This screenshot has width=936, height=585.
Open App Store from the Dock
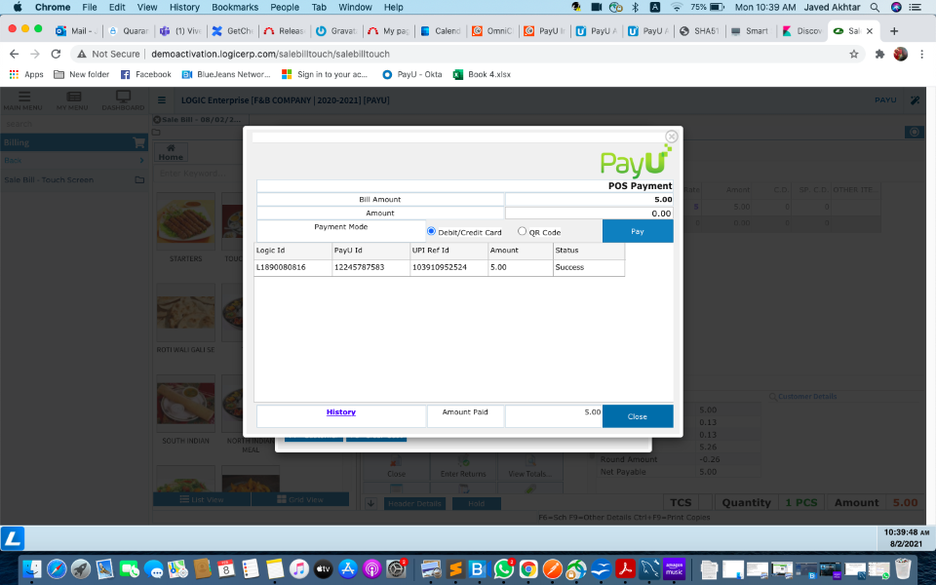(x=347, y=569)
